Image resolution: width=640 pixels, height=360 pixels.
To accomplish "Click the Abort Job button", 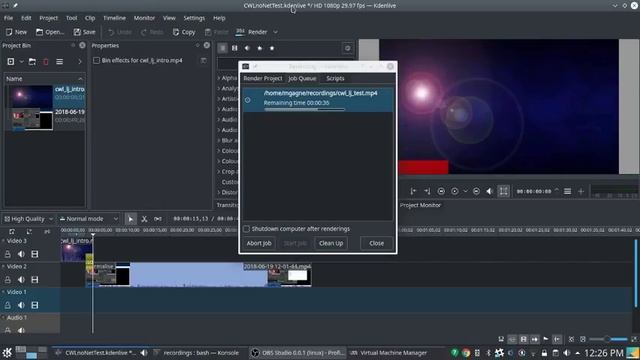I will 259,243.
